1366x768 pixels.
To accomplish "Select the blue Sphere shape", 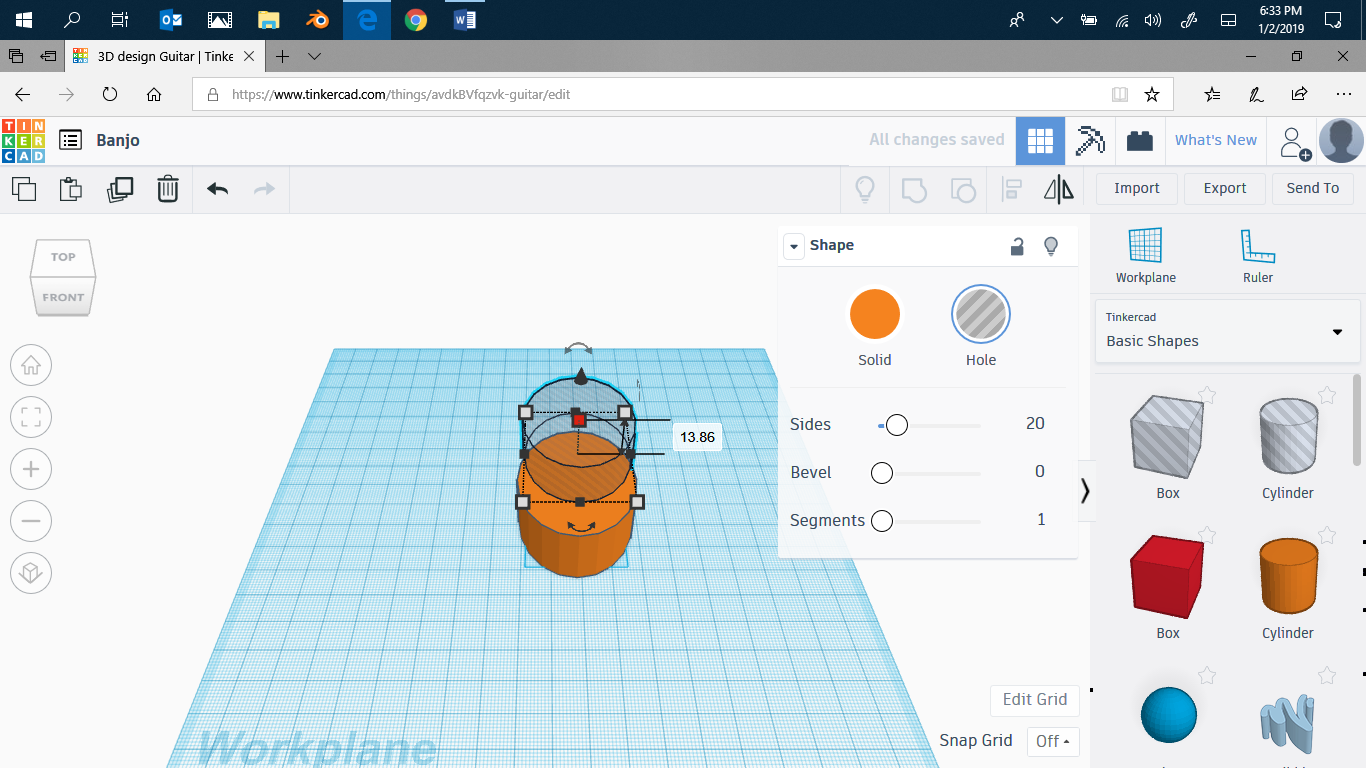I will pyautogui.click(x=1168, y=715).
